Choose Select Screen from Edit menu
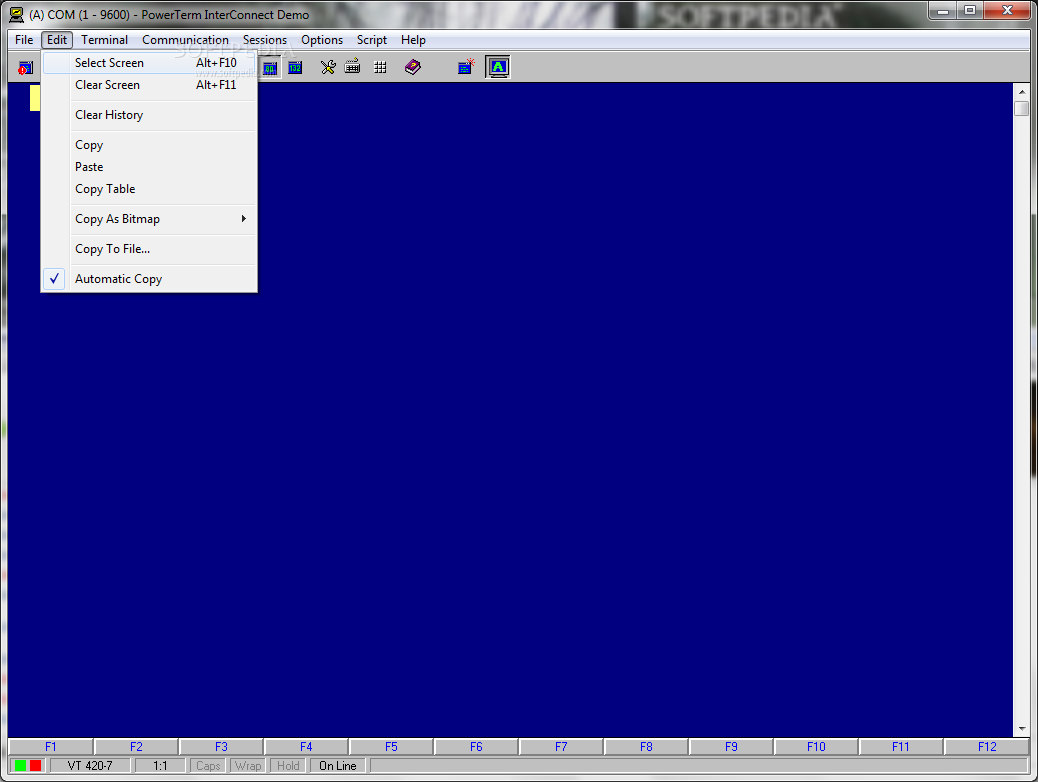This screenshot has width=1038, height=782. [x=150, y=63]
